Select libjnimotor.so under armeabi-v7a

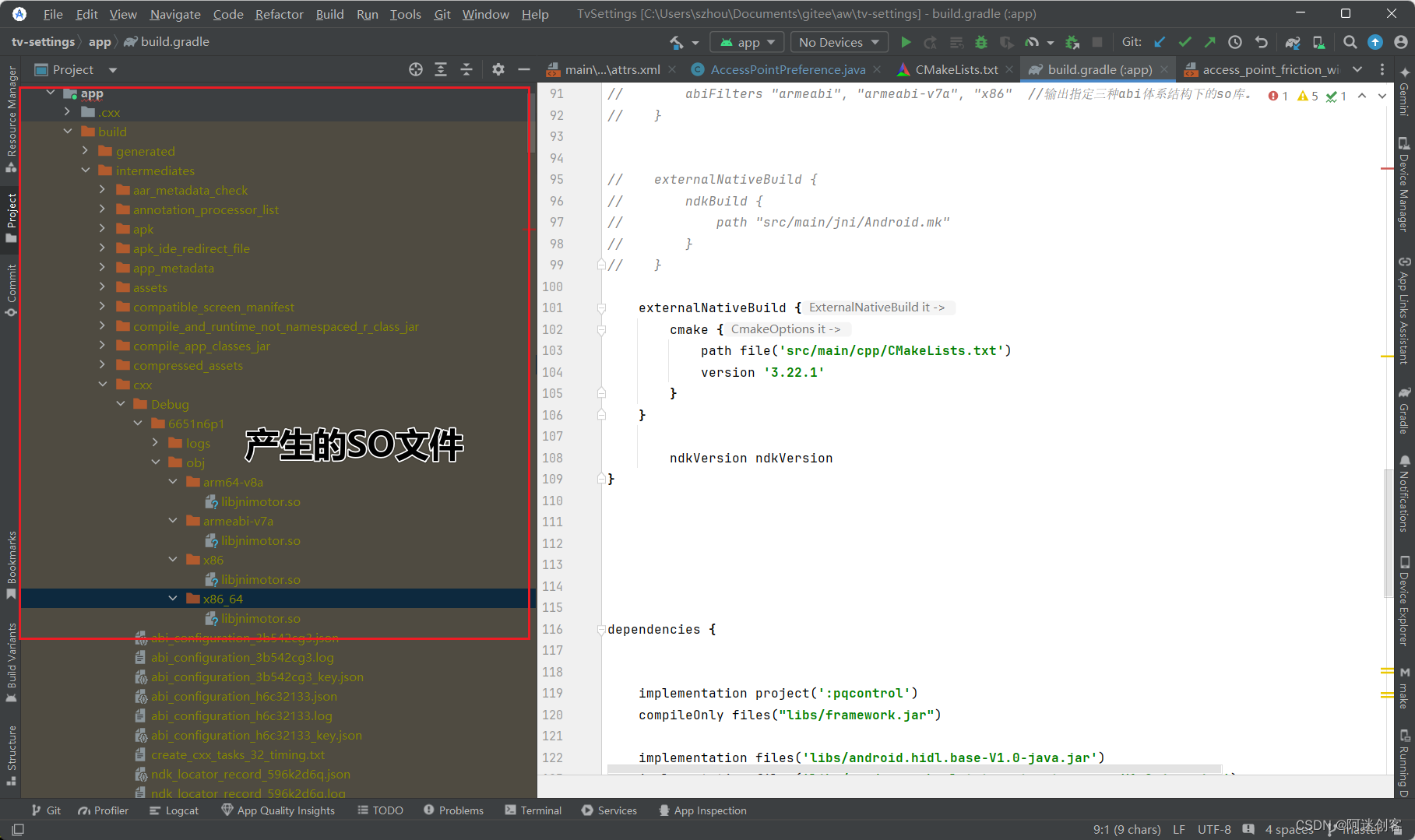[260, 540]
